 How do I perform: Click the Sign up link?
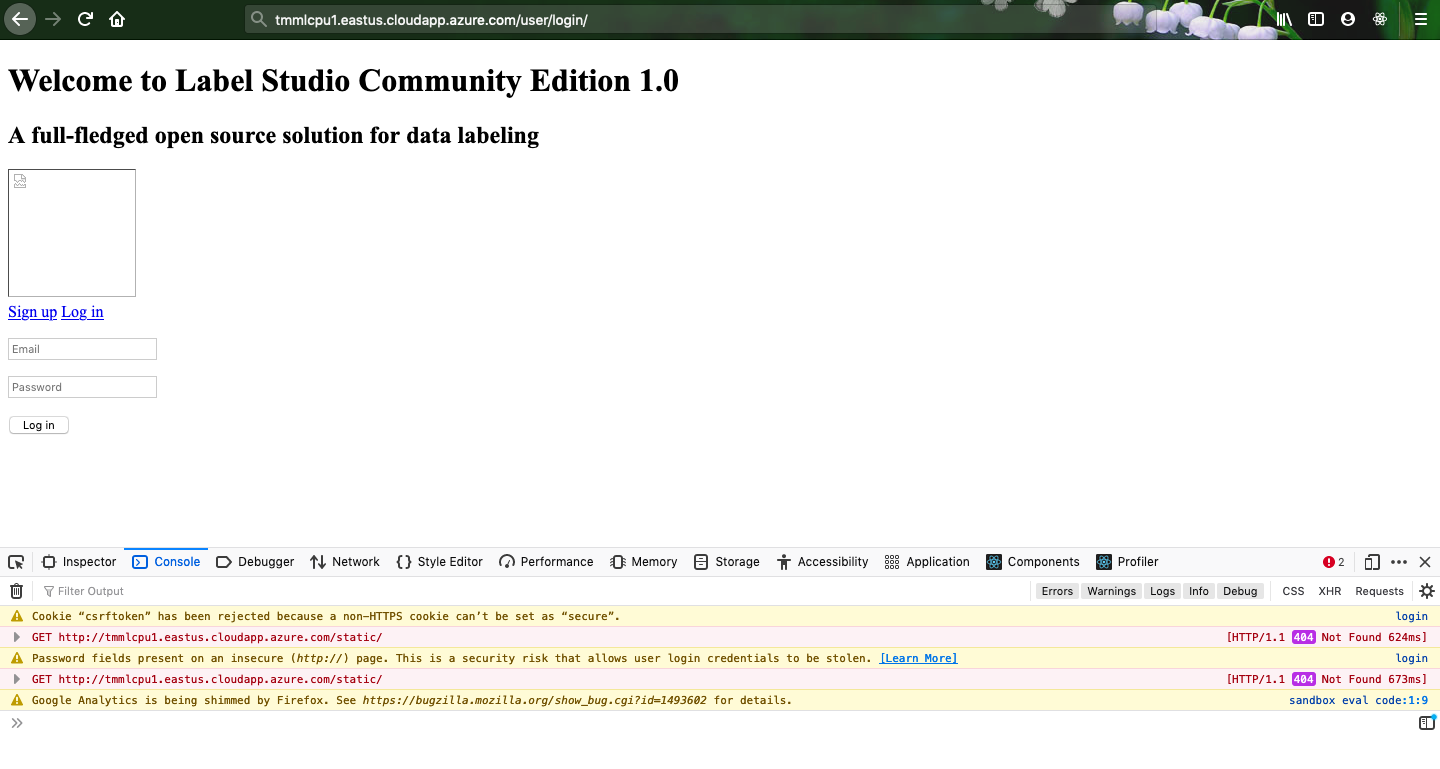[32, 312]
